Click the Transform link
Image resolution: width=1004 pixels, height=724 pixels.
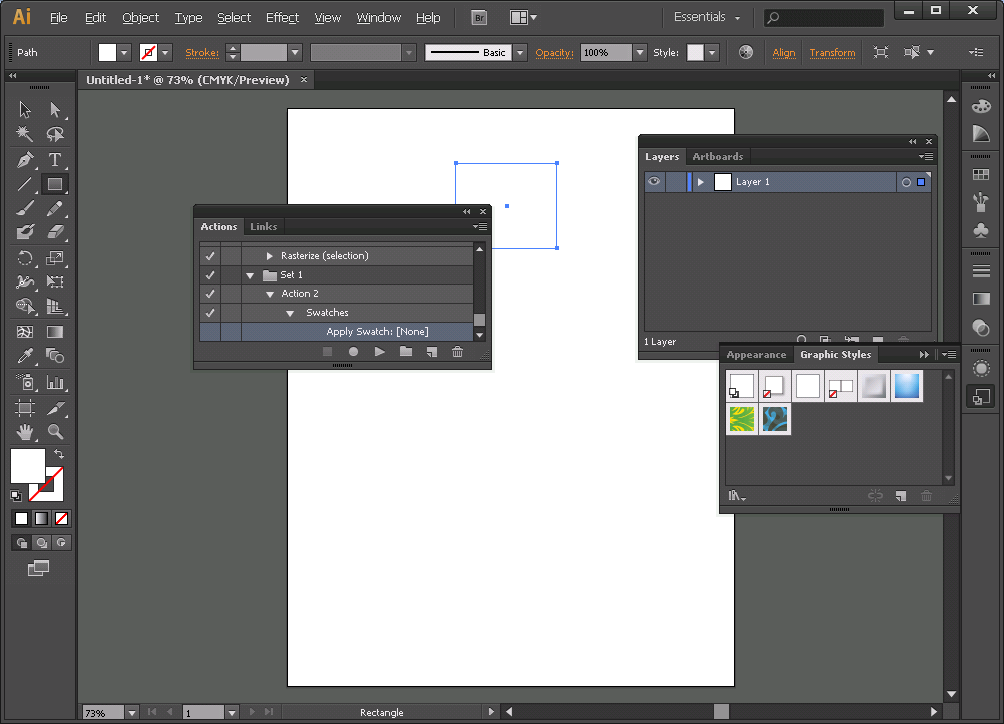832,53
